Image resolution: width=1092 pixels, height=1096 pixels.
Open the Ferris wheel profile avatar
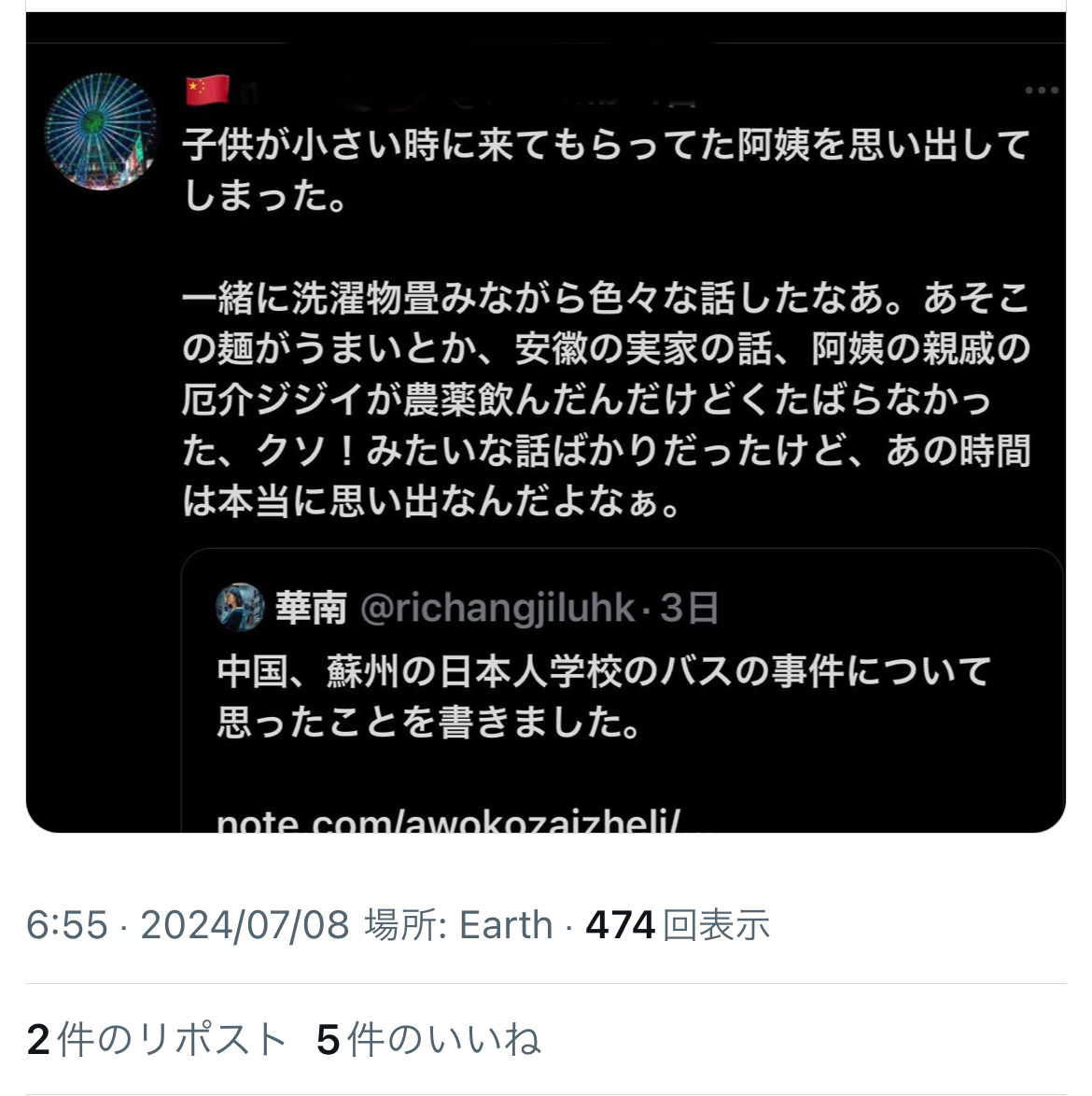pyautogui.click(x=102, y=131)
